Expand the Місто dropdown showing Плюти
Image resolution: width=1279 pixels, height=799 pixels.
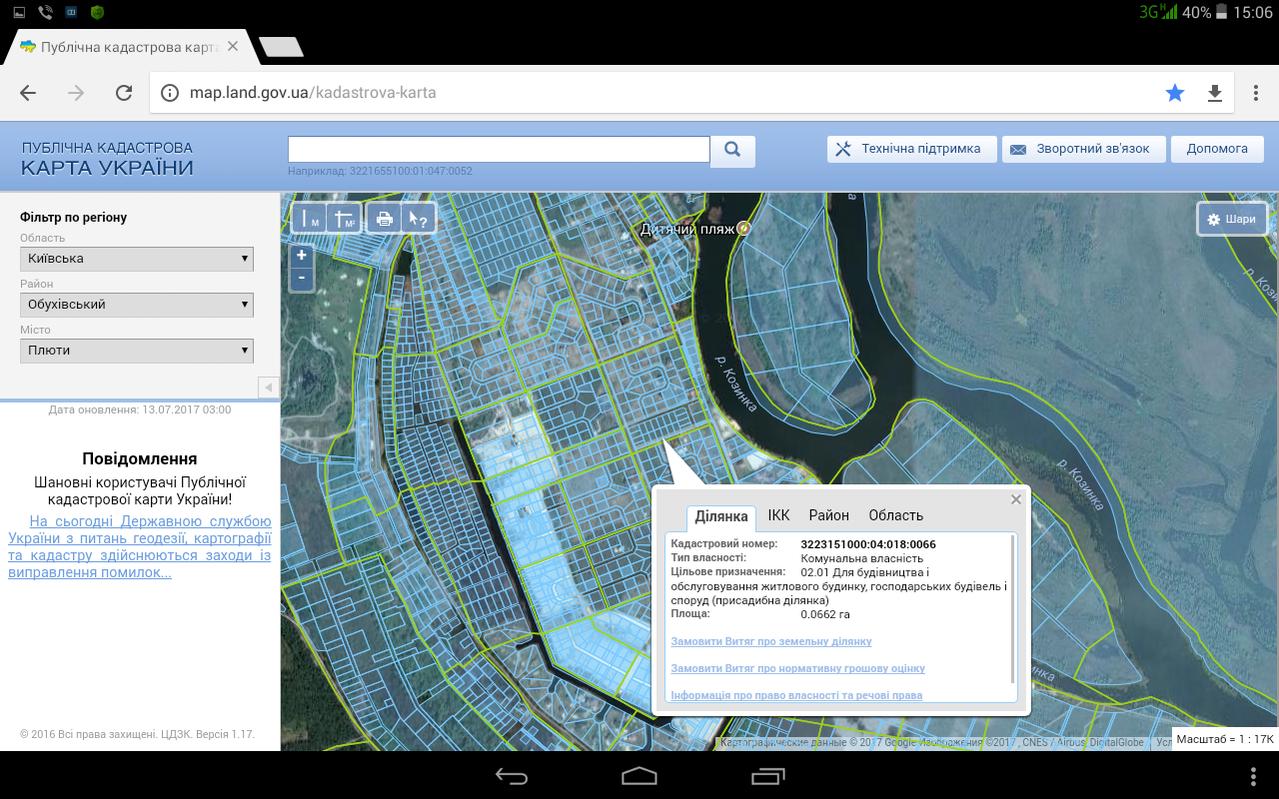point(137,351)
